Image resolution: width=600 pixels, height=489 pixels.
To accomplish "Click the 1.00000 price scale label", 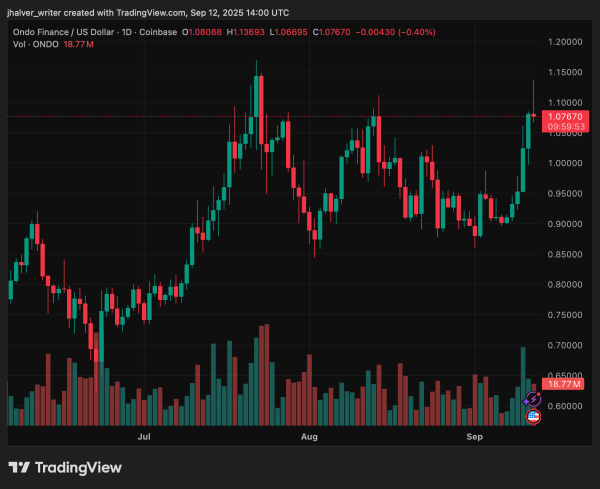I will pyautogui.click(x=567, y=163).
